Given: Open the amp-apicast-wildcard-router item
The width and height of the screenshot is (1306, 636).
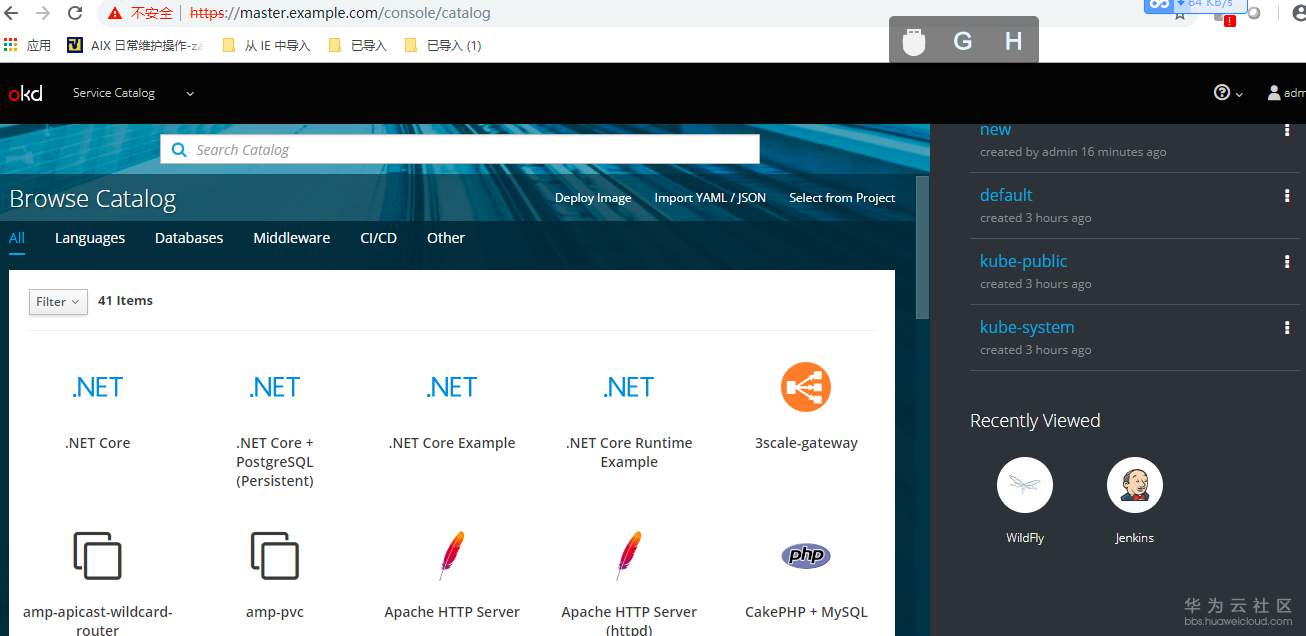Looking at the screenshot, I should [98, 585].
